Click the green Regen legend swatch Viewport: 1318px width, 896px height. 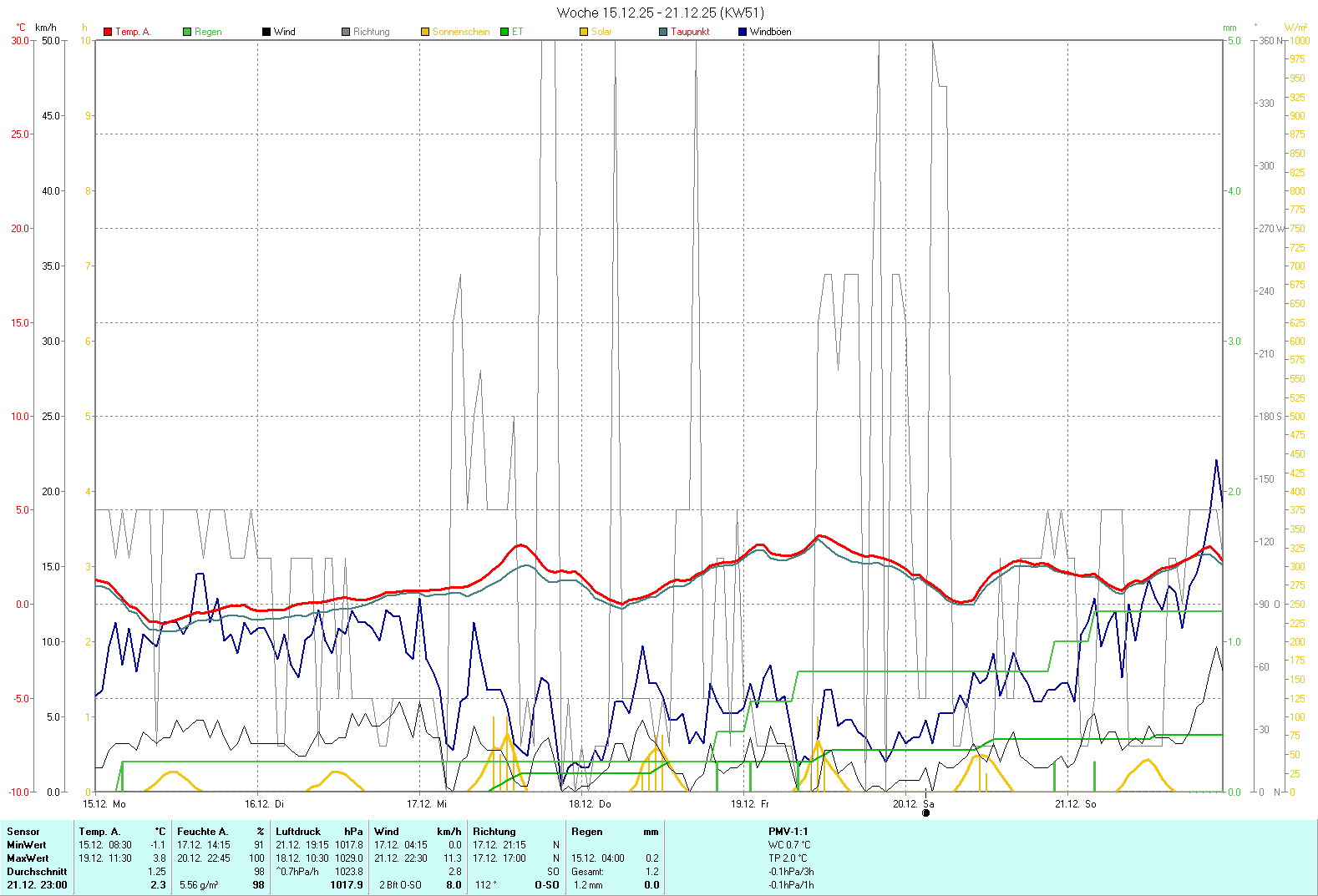(x=187, y=32)
